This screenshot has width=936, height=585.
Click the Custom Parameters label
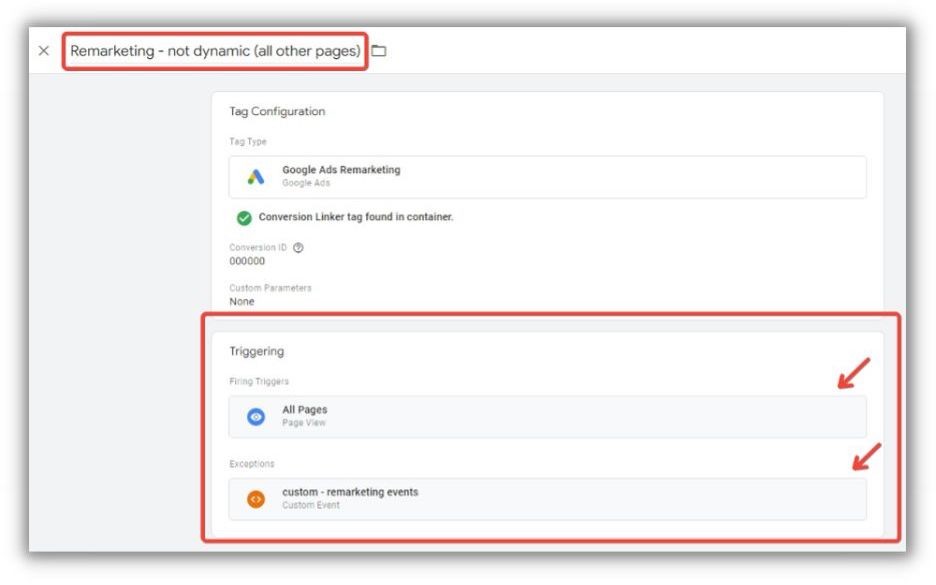(268, 288)
